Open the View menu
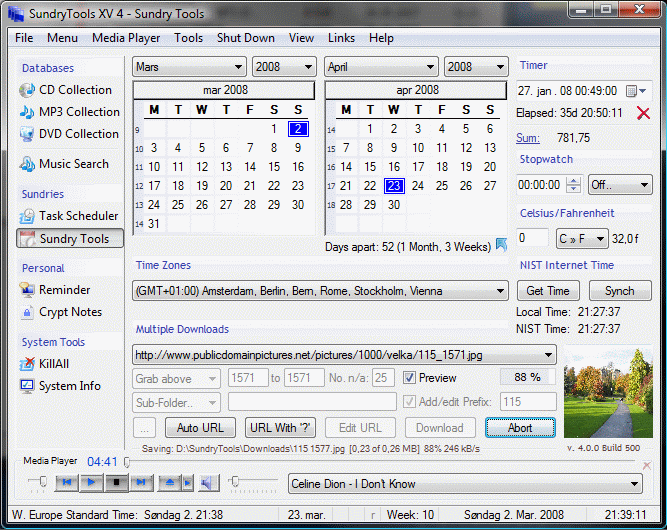The image size is (667, 530). [301, 38]
